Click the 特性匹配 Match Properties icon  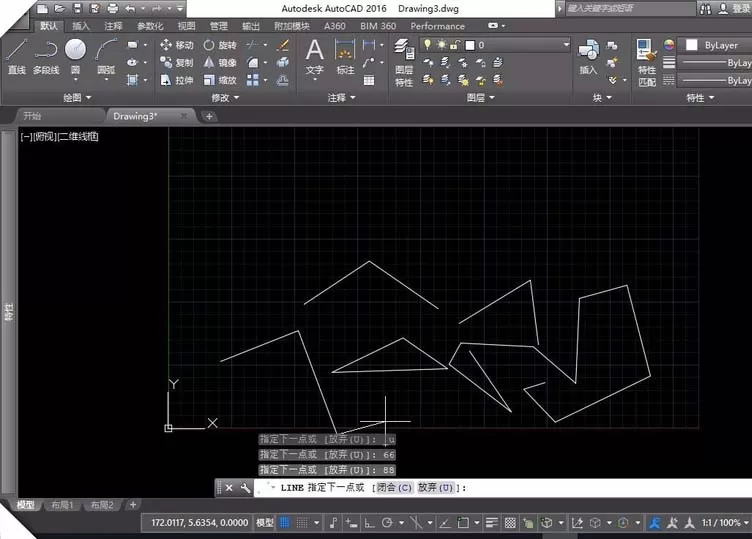646,62
